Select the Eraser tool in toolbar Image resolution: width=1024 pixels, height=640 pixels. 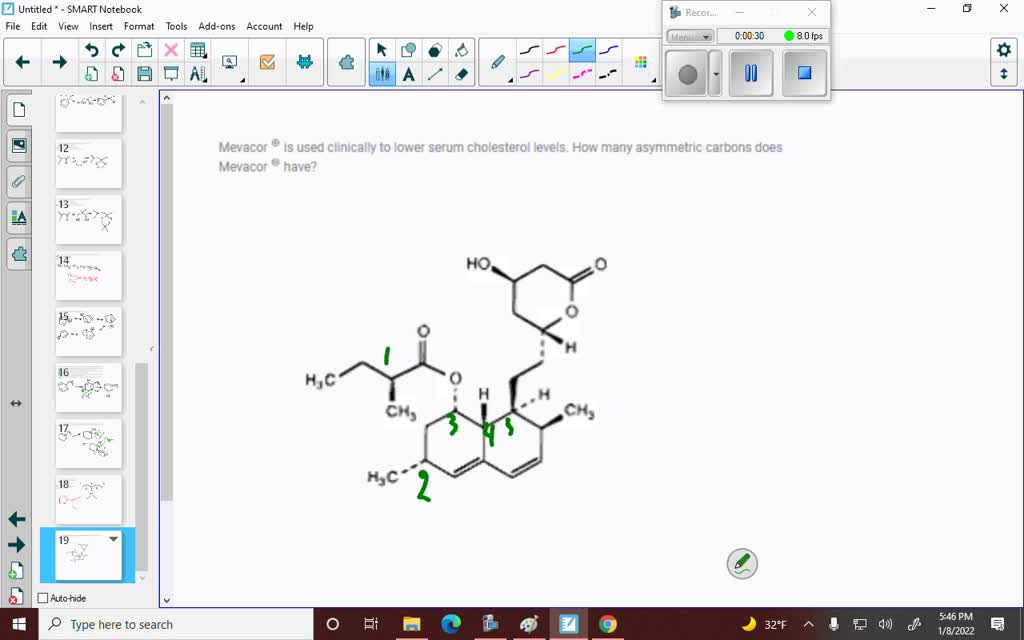pos(461,73)
